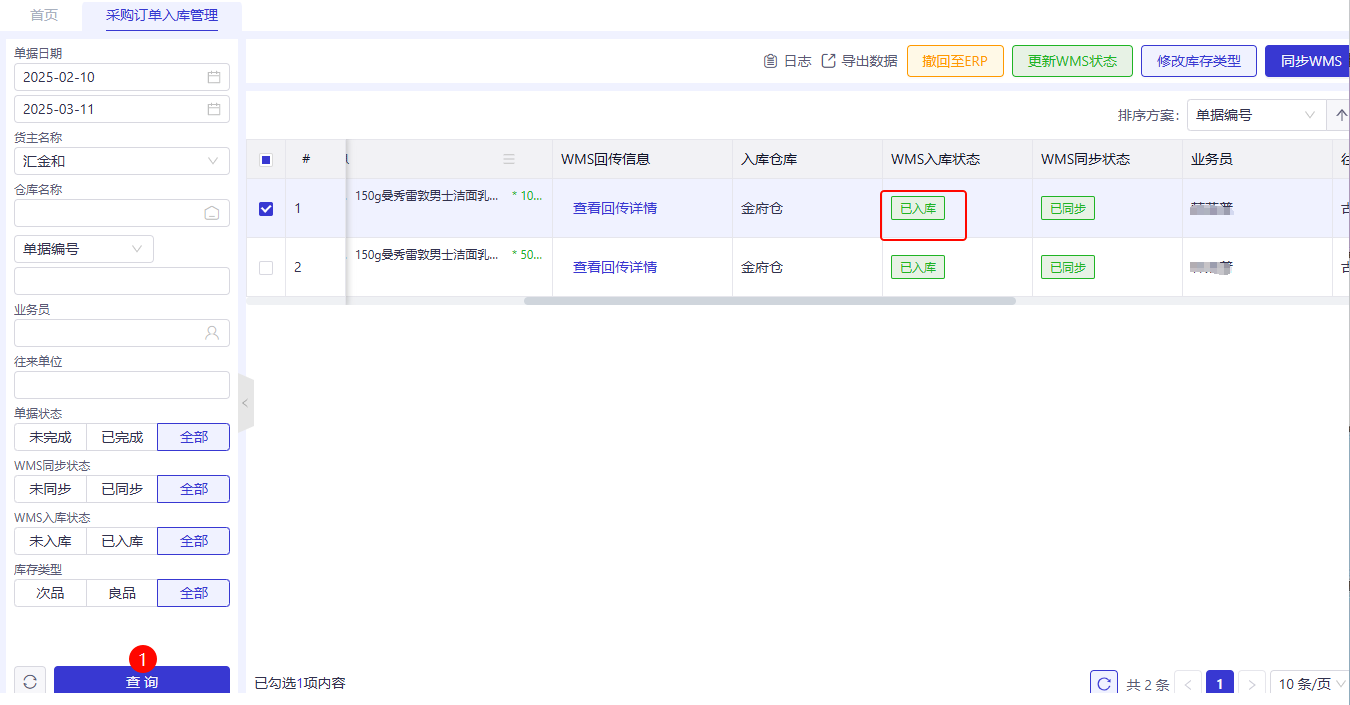
Task: Select 良品 under 库存类型
Action: pyautogui.click(x=122, y=593)
